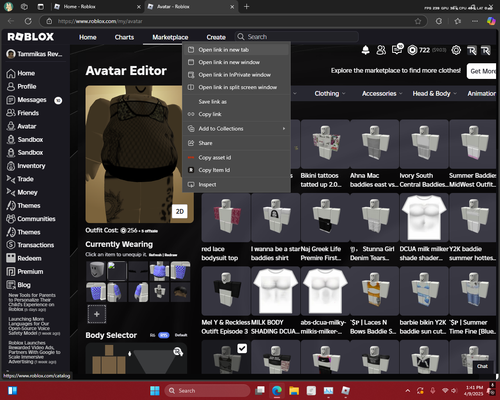Open Redeem in the left sidebar
The width and height of the screenshot is (500, 400).
(x=24, y=258)
